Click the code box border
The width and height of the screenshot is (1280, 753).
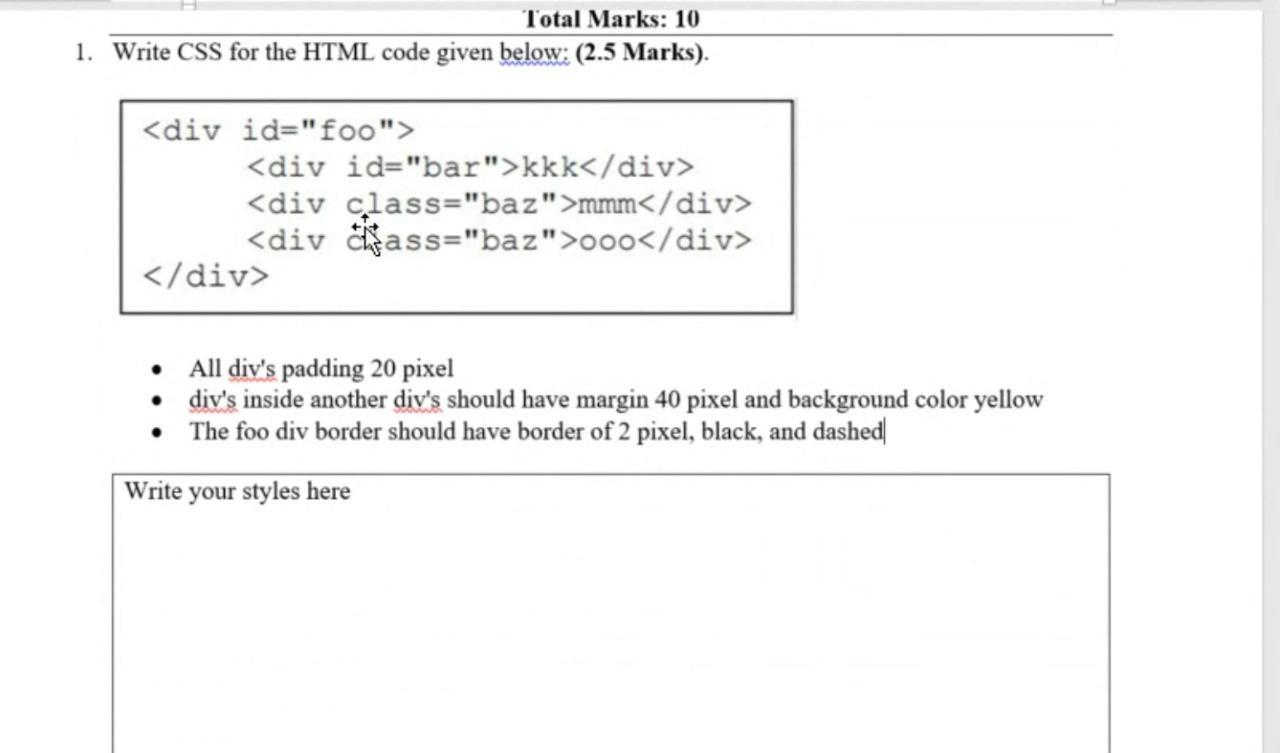pyautogui.click(x=457, y=99)
